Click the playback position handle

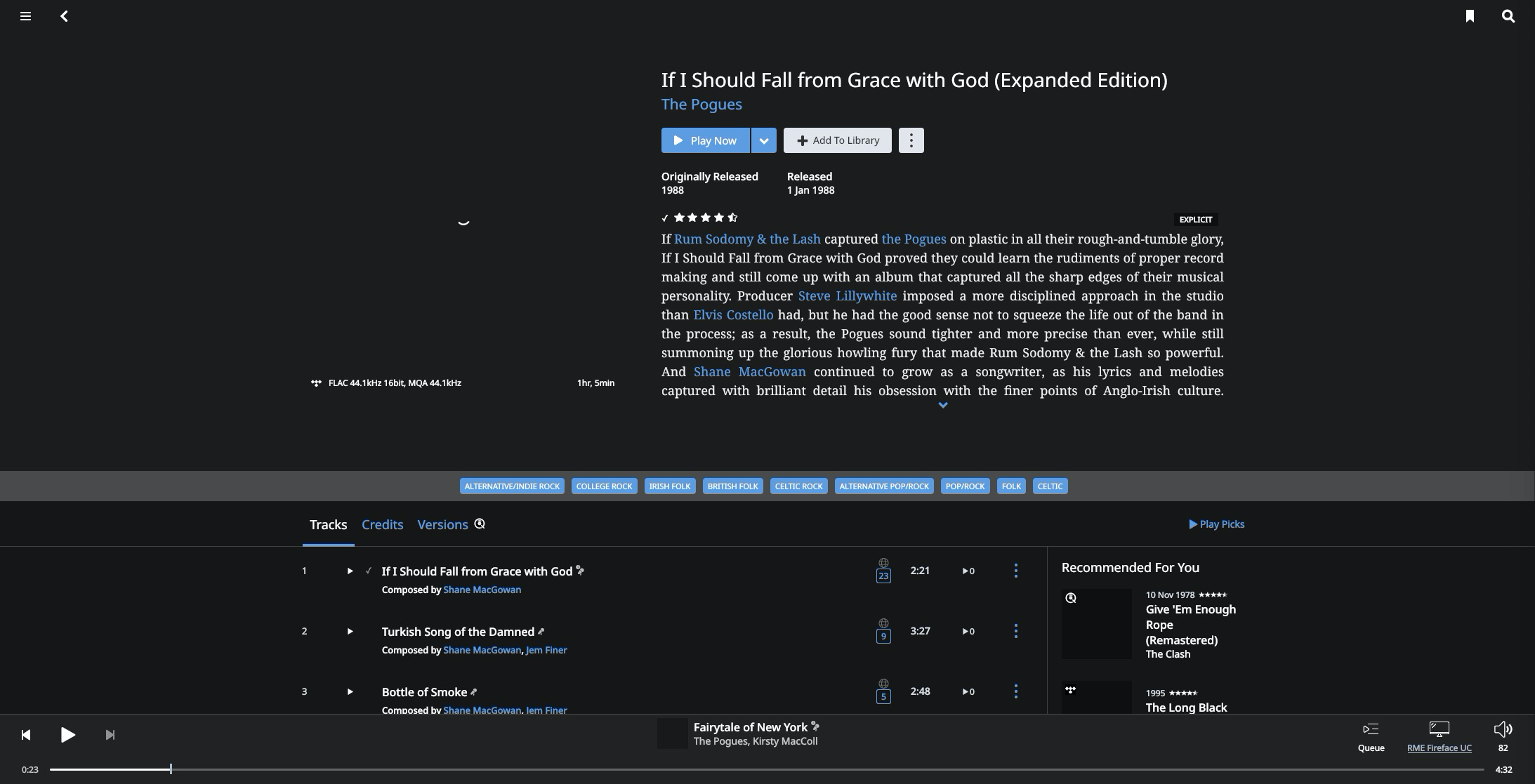click(171, 770)
